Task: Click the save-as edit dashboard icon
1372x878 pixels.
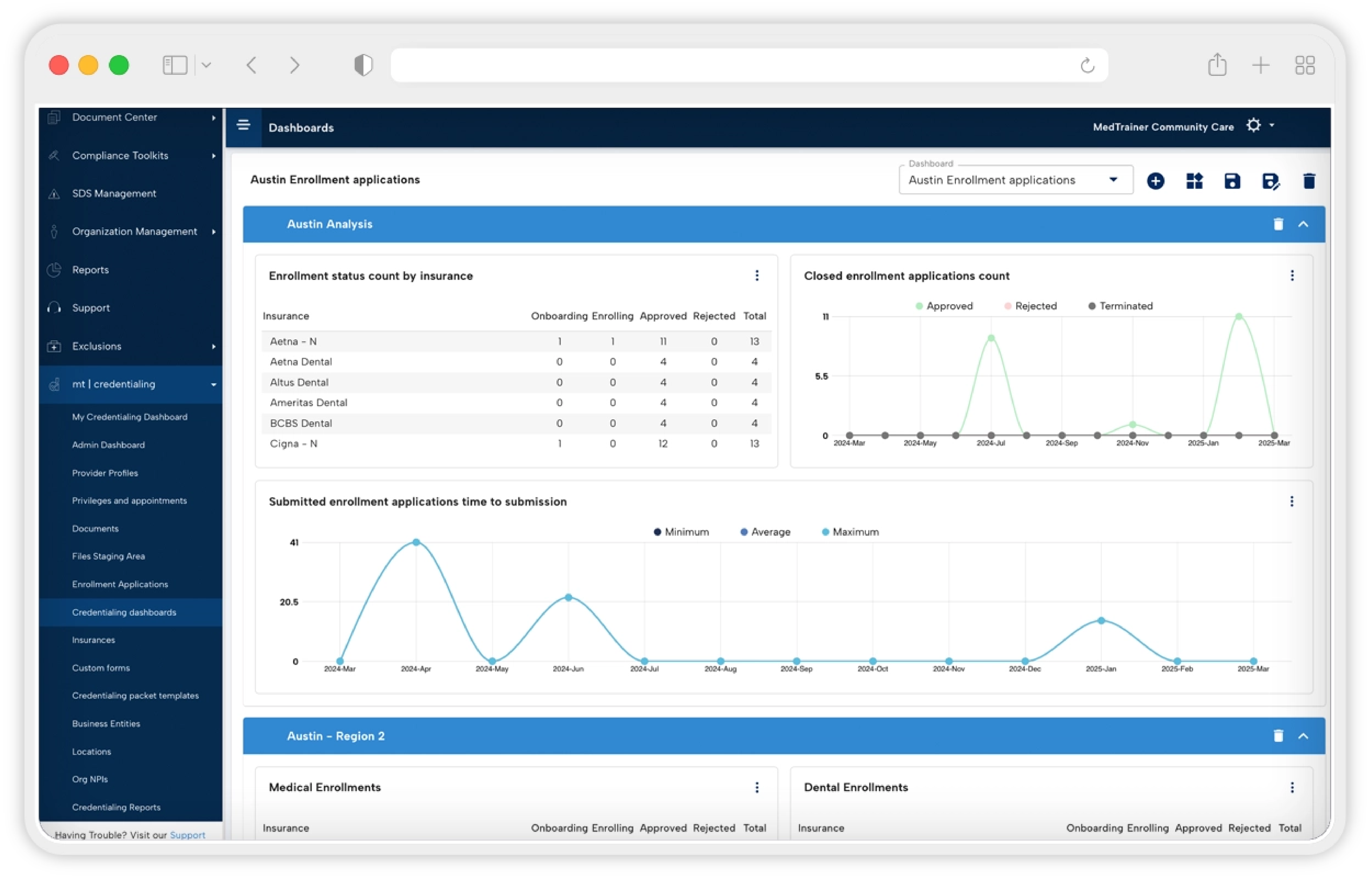Action: tap(1271, 181)
